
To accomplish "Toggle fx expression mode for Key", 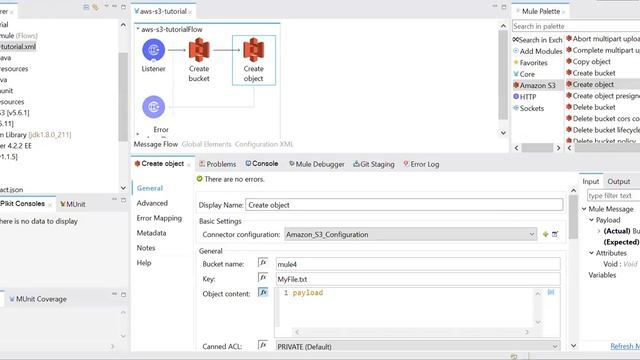I will 263,278.
